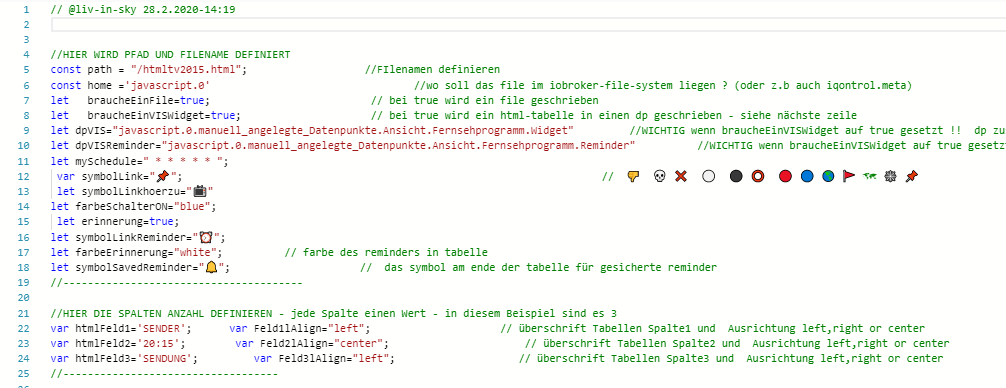Click the "left" value of Feld3lAlign
The height and width of the screenshot is (388, 1006).
point(371,358)
